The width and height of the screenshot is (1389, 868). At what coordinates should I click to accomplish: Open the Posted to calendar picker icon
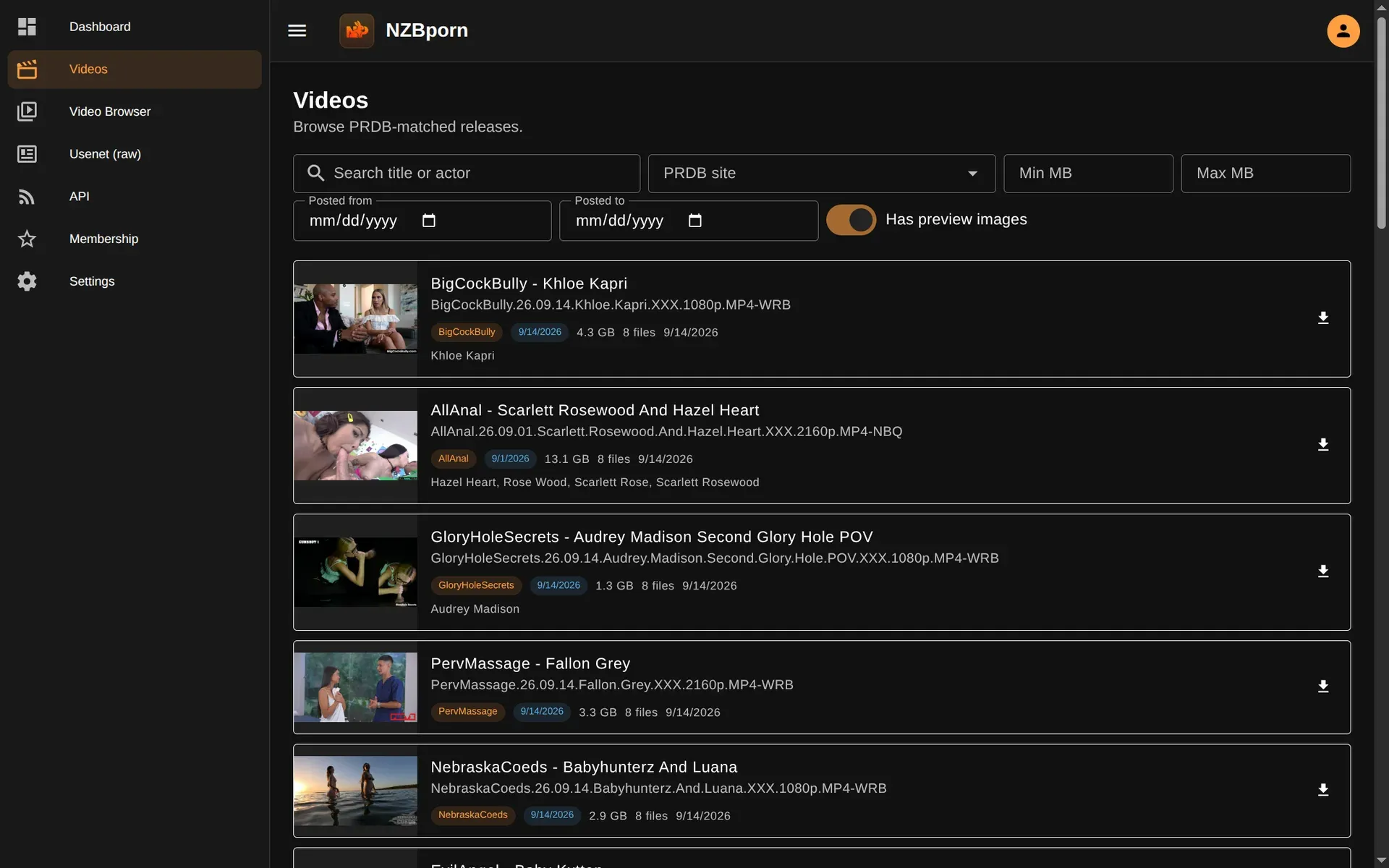[695, 221]
